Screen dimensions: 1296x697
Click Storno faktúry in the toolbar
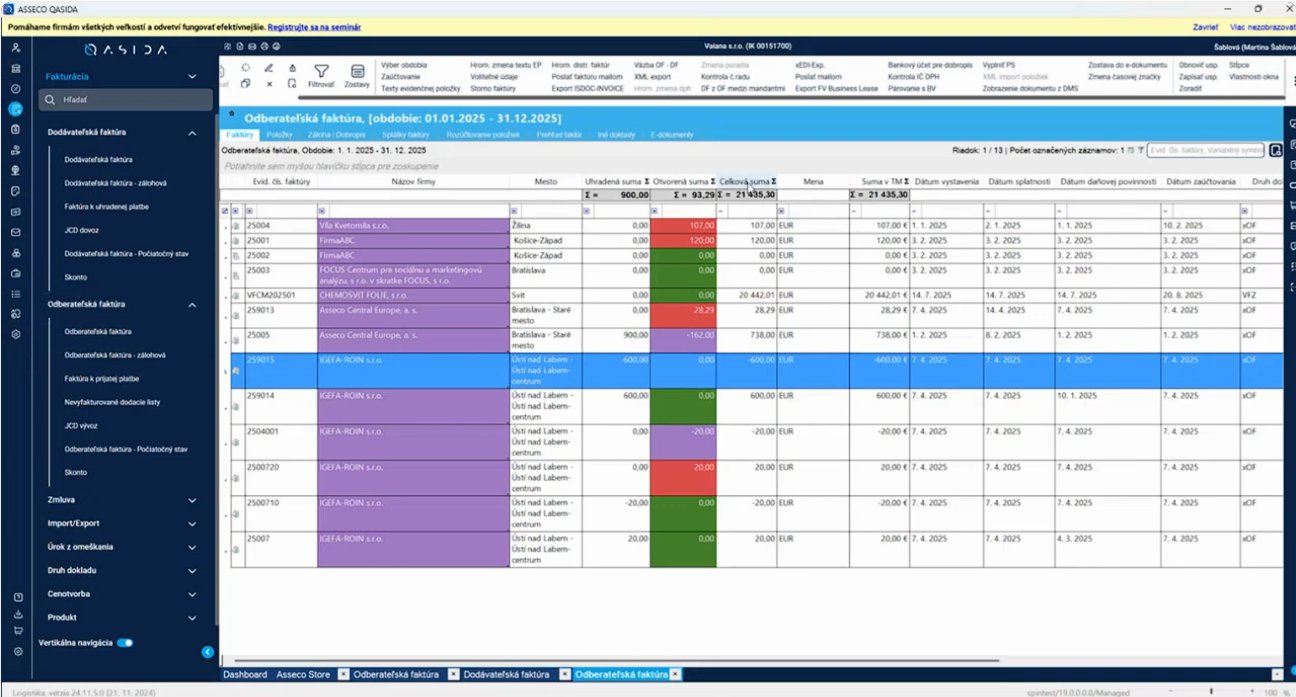click(495, 88)
